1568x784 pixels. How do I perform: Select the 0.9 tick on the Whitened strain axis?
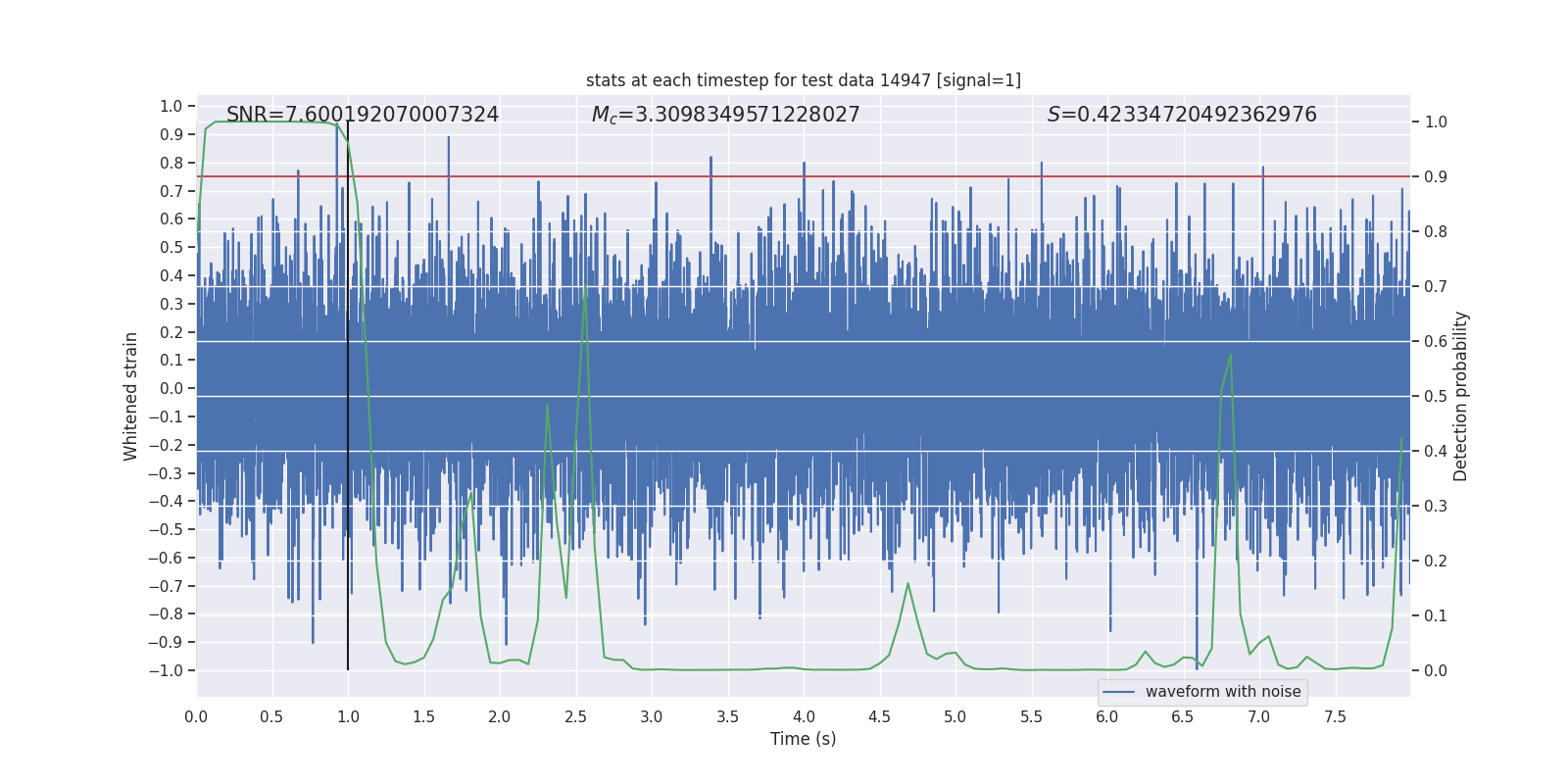(x=171, y=134)
